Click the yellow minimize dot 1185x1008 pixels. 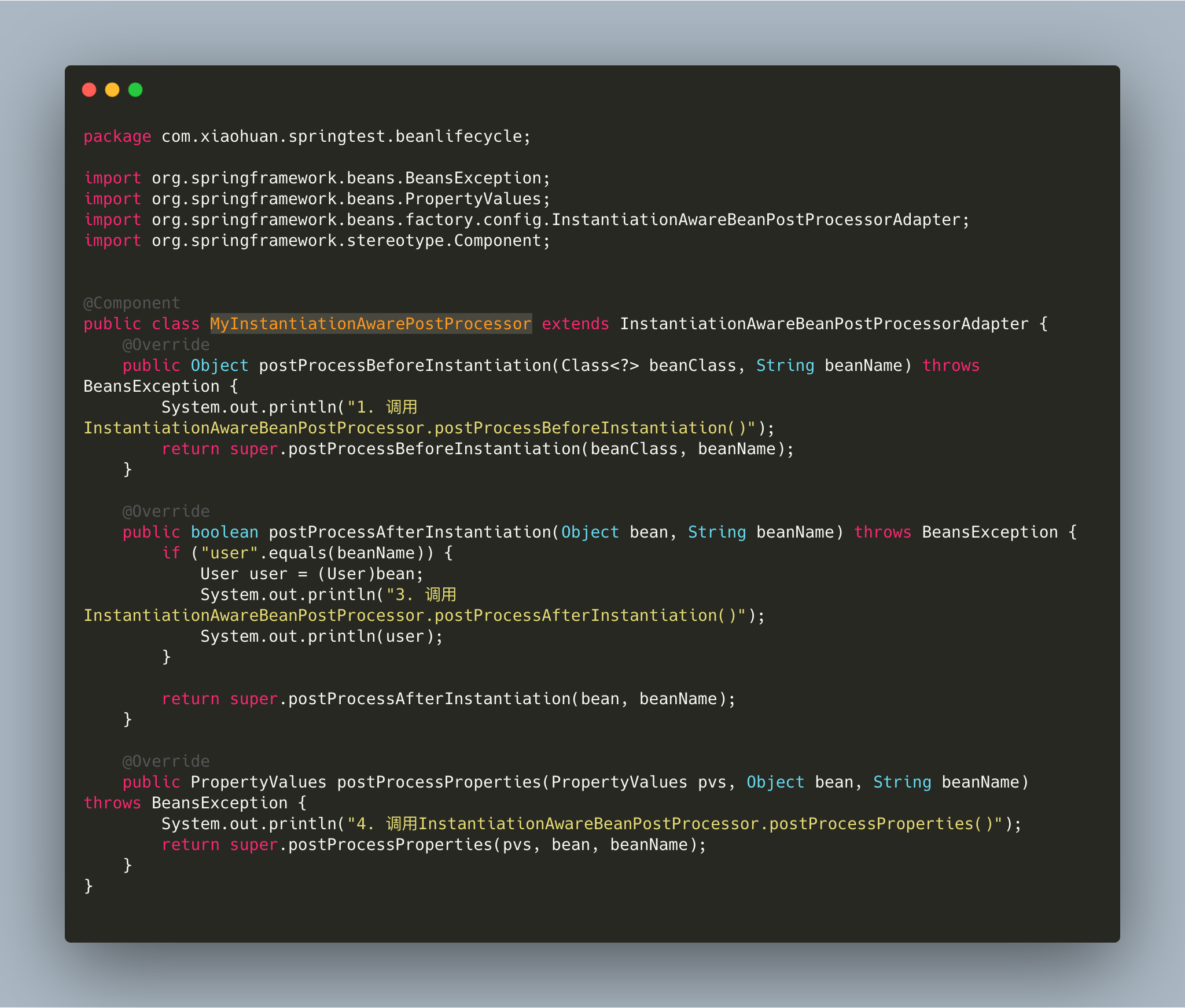coord(112,90)
